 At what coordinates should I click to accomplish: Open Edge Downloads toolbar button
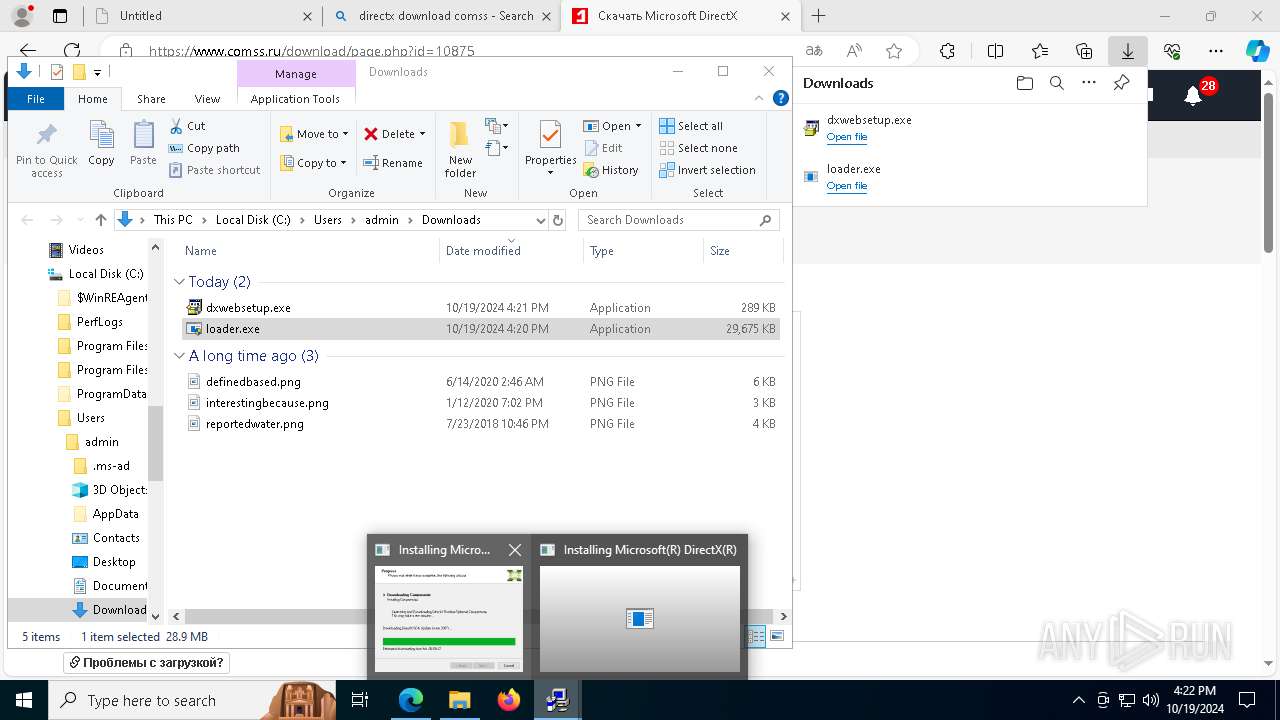point(1127,51)
